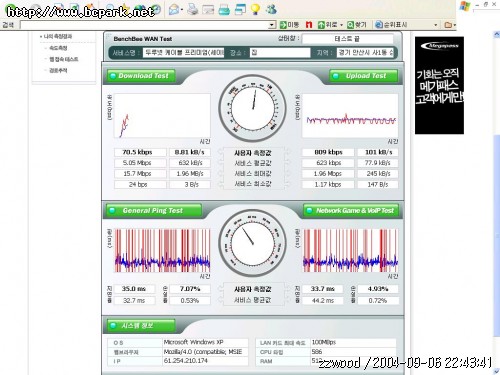Click the download speed line graph
Image resolution: width=500 pixels, height=375 pixels.
pos(162,116)
